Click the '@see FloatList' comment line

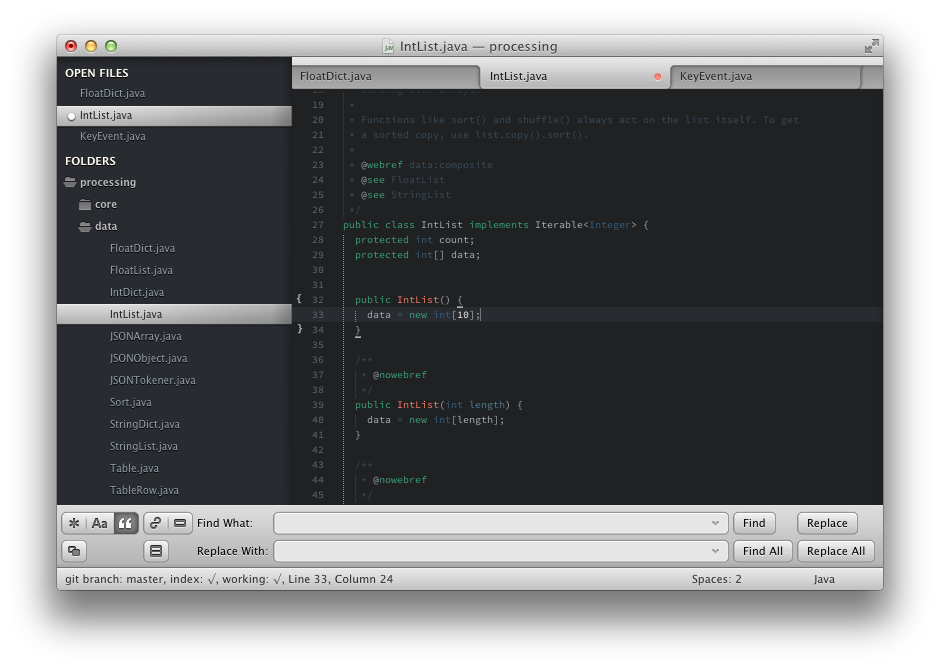(x=403, y=180)
